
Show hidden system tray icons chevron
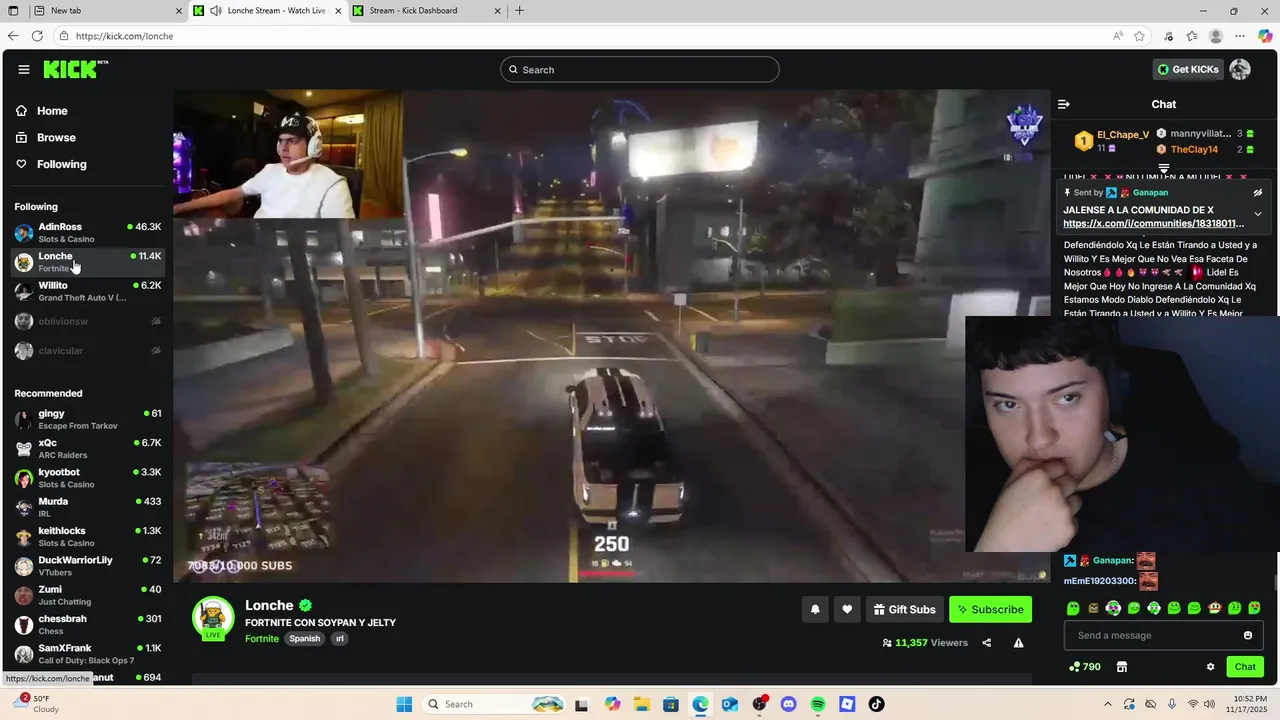(1107, 704)
